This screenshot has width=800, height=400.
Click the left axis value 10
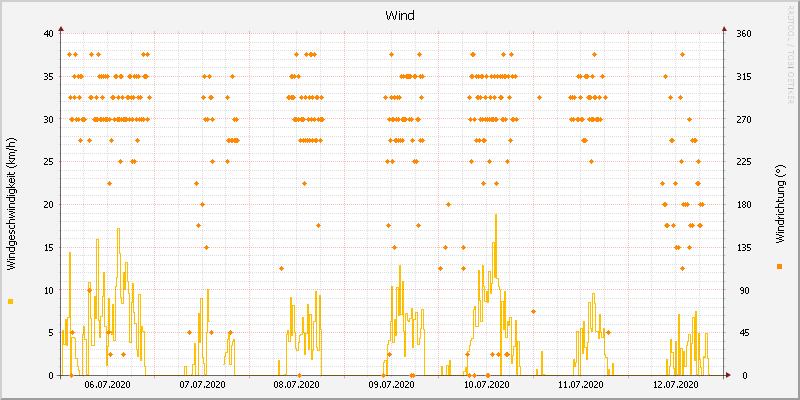point(48,290)
